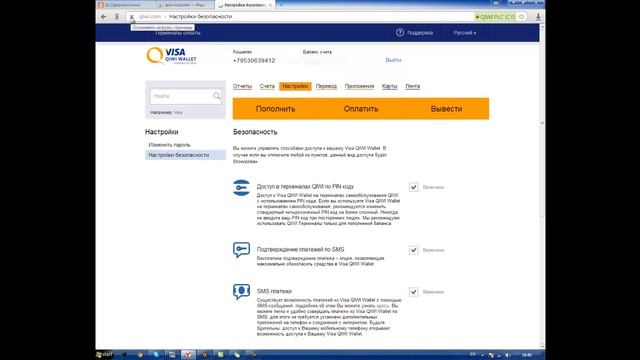This screenshot has width=640, height=360.
Task: Switch to the first browser tab
Action: (x=125, y=5)
